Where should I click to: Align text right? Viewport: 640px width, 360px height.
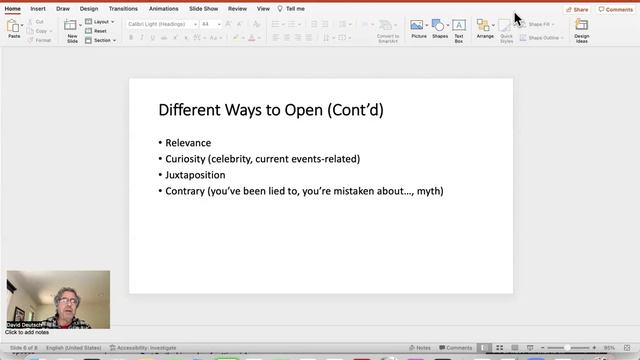coord(298,38)
